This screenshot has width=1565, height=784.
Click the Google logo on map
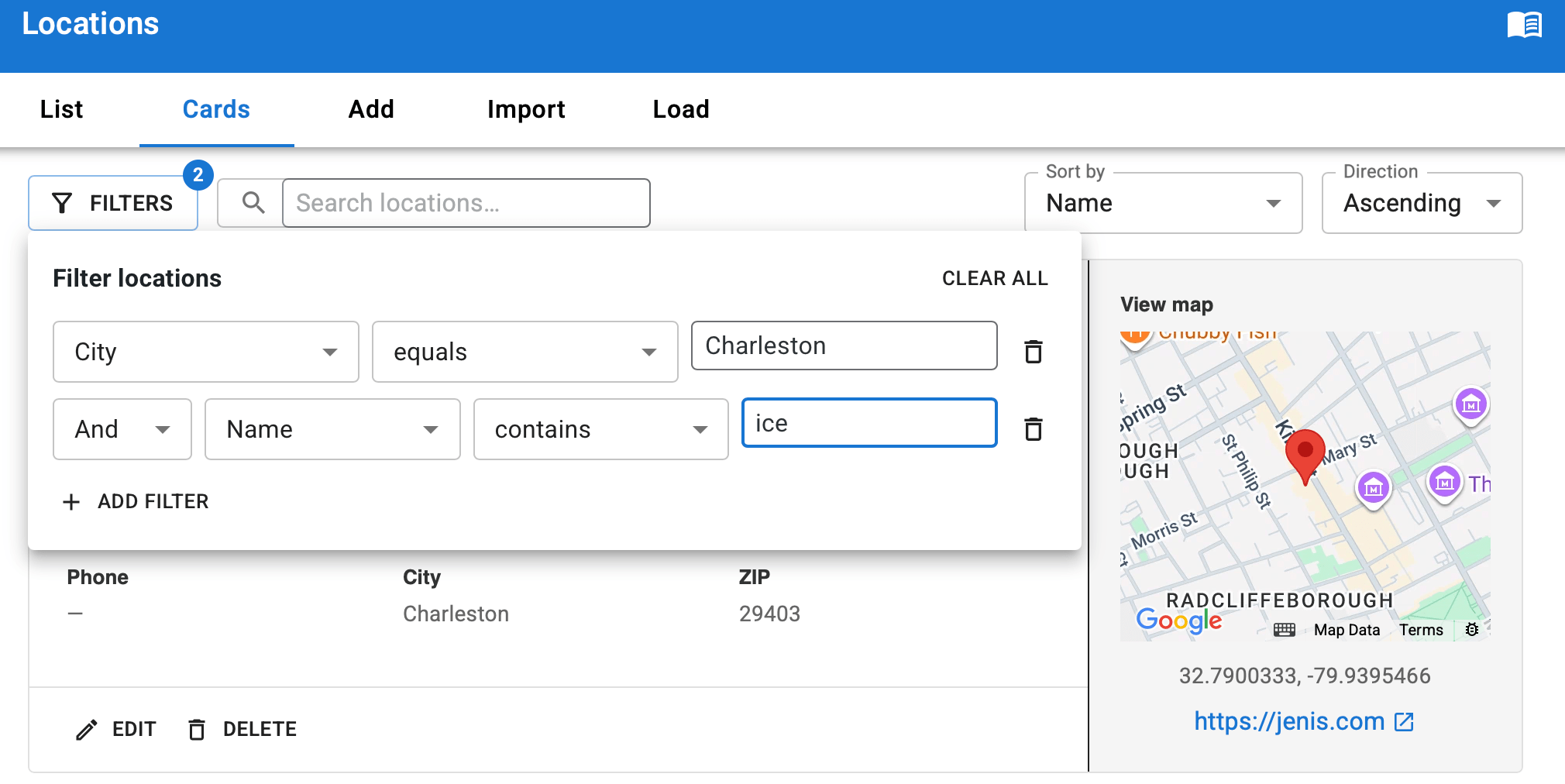click(x=1178, y=621)
